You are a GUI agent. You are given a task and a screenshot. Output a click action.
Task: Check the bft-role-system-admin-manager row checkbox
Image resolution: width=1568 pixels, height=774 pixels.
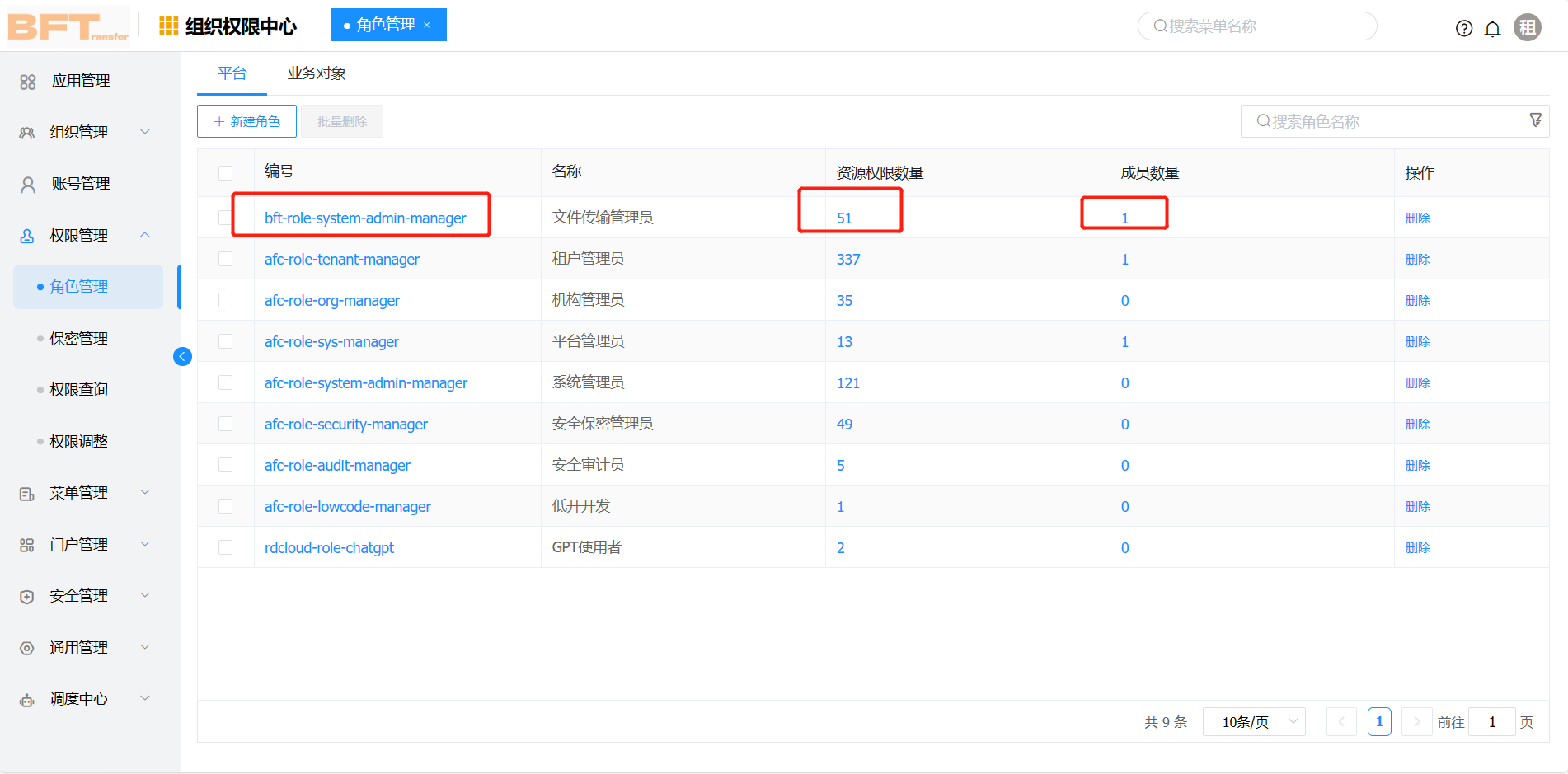(x=225, y=217)
